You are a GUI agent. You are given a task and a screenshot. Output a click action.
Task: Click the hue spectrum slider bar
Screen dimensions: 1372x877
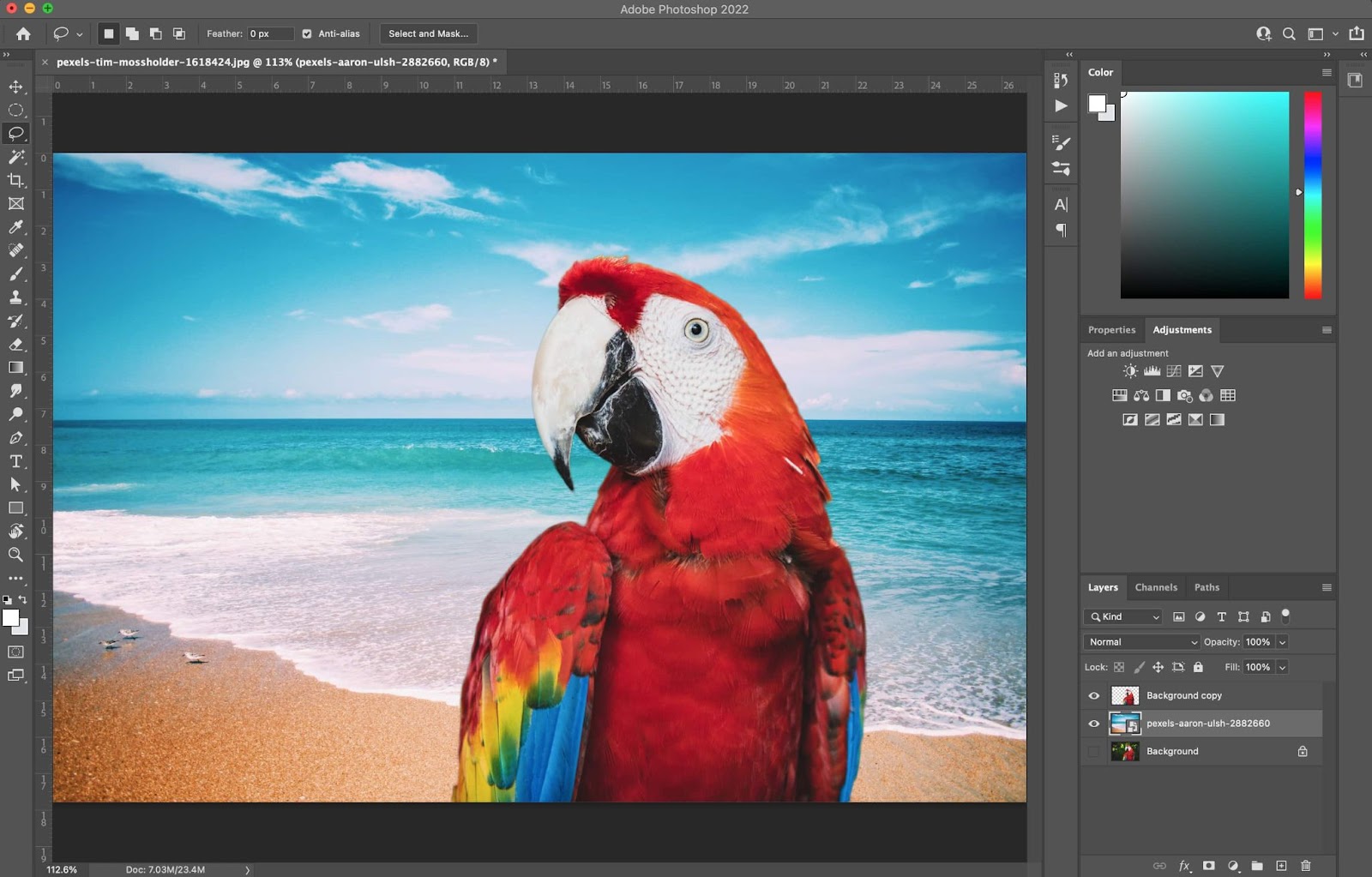[x=1312, y=195]
